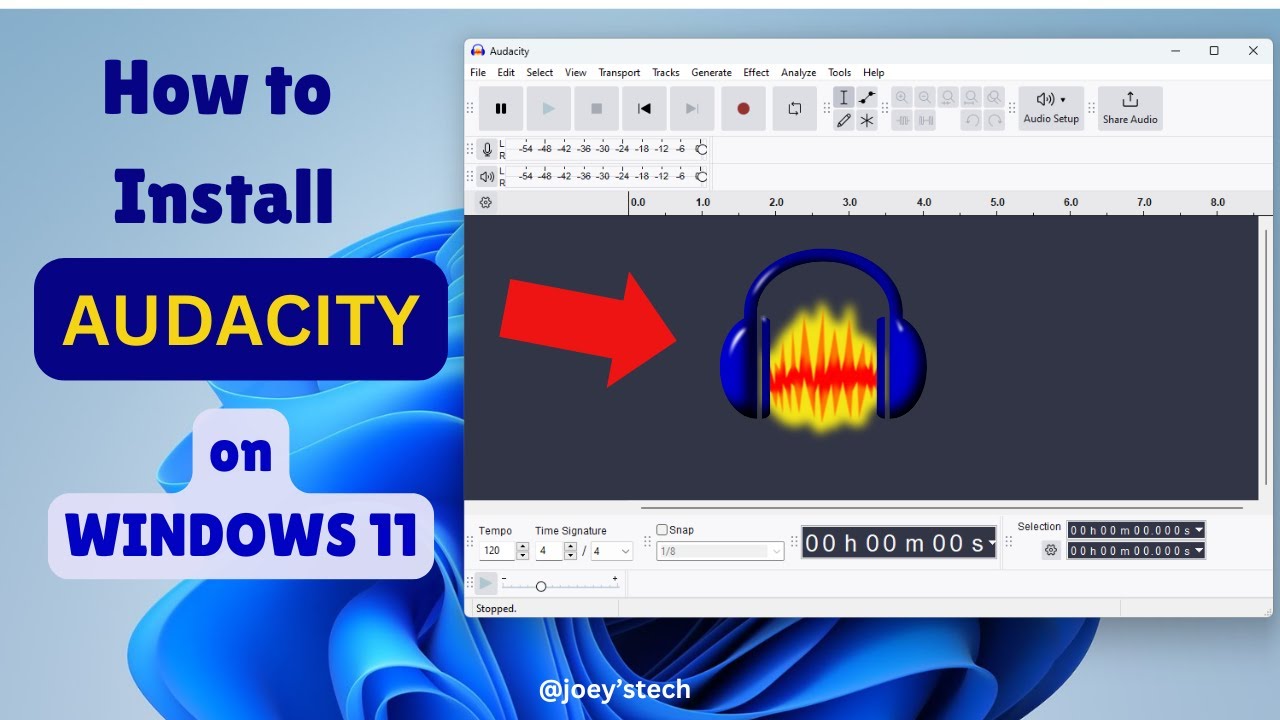Click the Trim audio outside selection icon
Viewport: 1280px width, 720px height.
pos(902,120)
